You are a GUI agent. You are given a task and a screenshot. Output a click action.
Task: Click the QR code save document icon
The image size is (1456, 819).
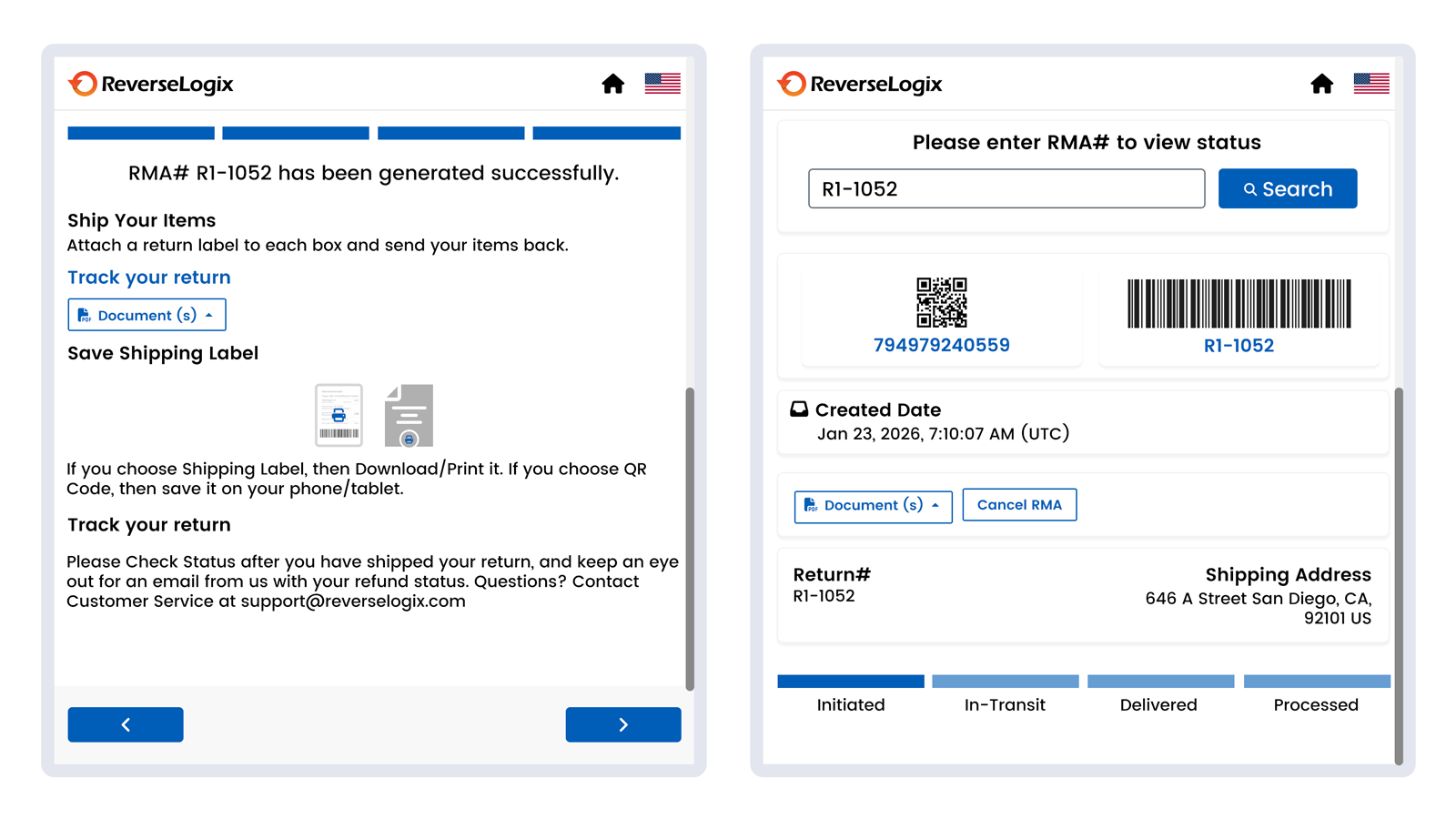(410, 416)
